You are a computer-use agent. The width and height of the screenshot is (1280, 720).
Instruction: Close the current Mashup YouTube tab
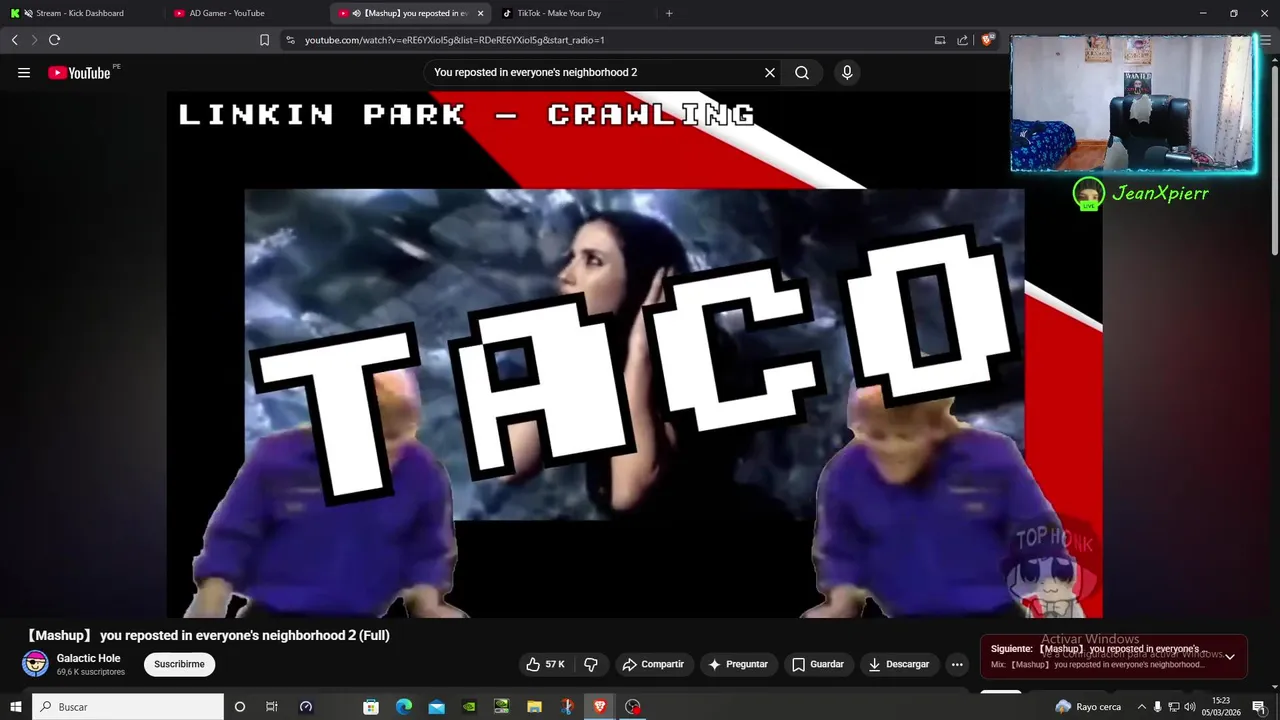[x=480, y=13]
